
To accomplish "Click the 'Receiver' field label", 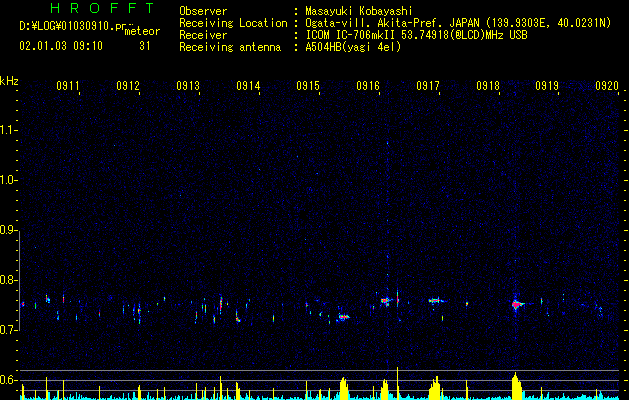I will (x=203, y=35).
